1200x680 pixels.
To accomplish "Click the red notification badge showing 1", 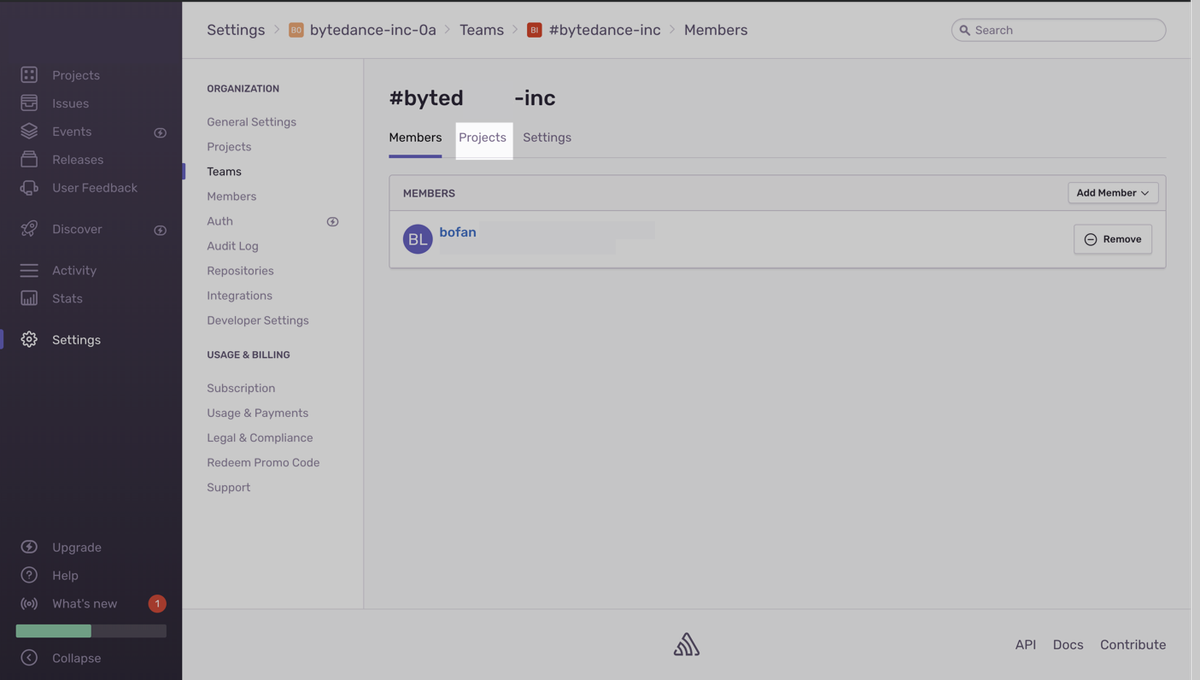I will pos(157,603).
